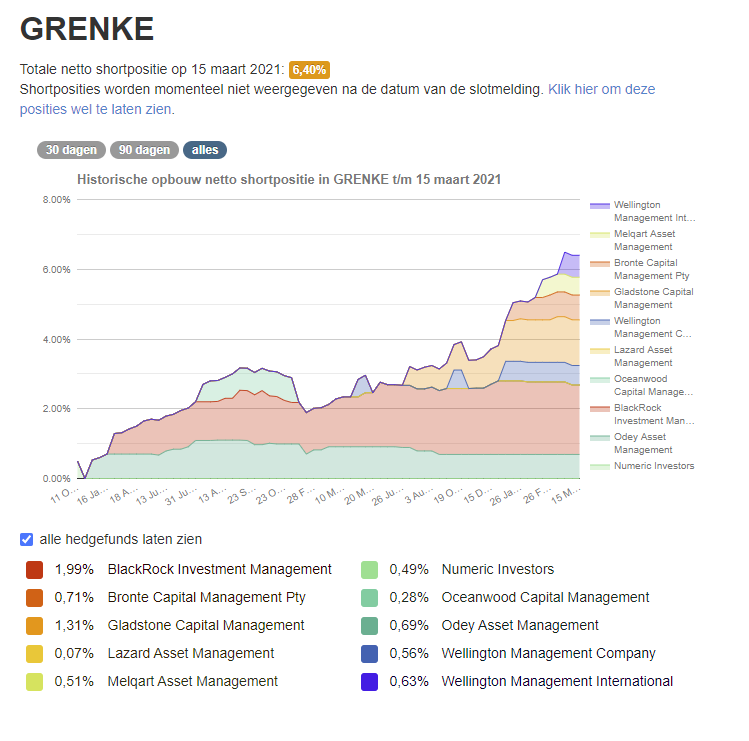Click BlackRock Investment Management red swatch

click(34, 569)
